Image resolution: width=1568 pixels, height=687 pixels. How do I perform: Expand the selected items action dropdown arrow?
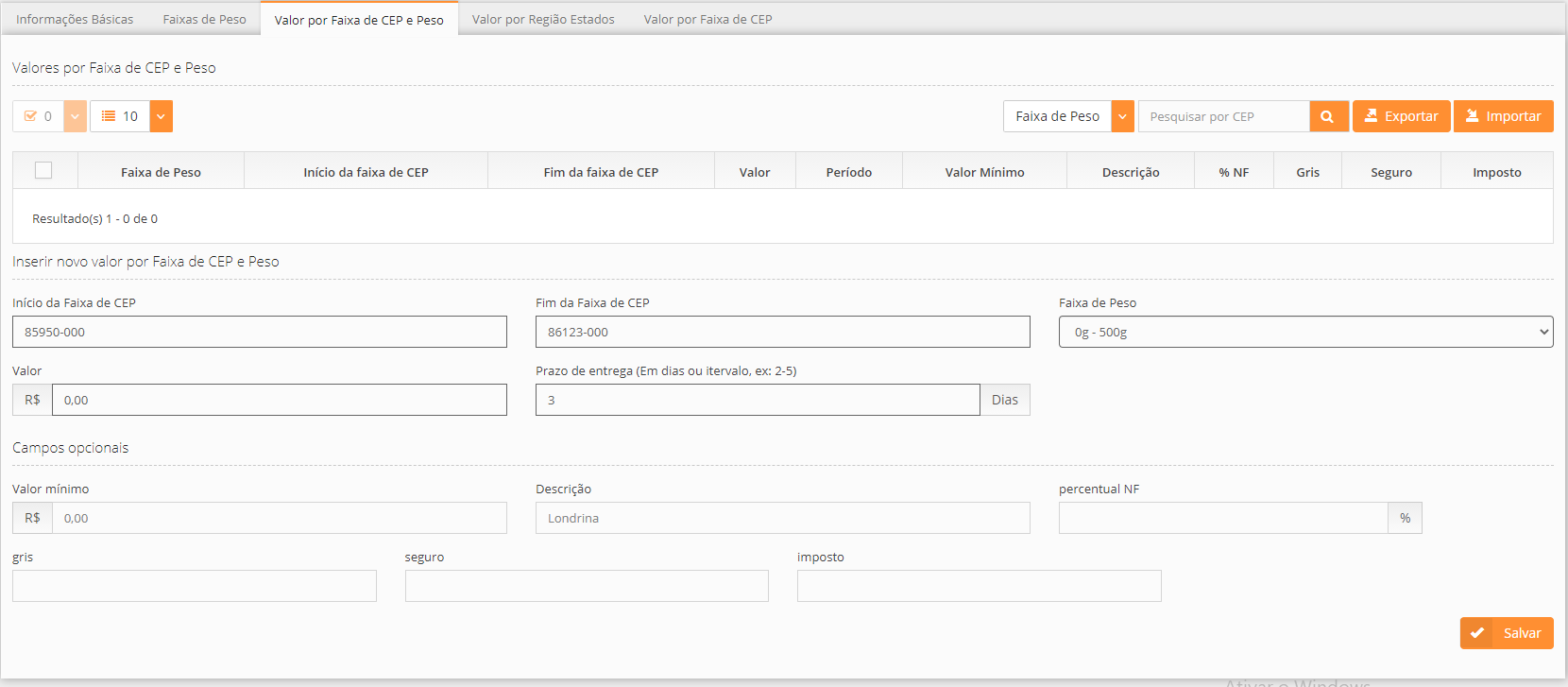[76, 116]
